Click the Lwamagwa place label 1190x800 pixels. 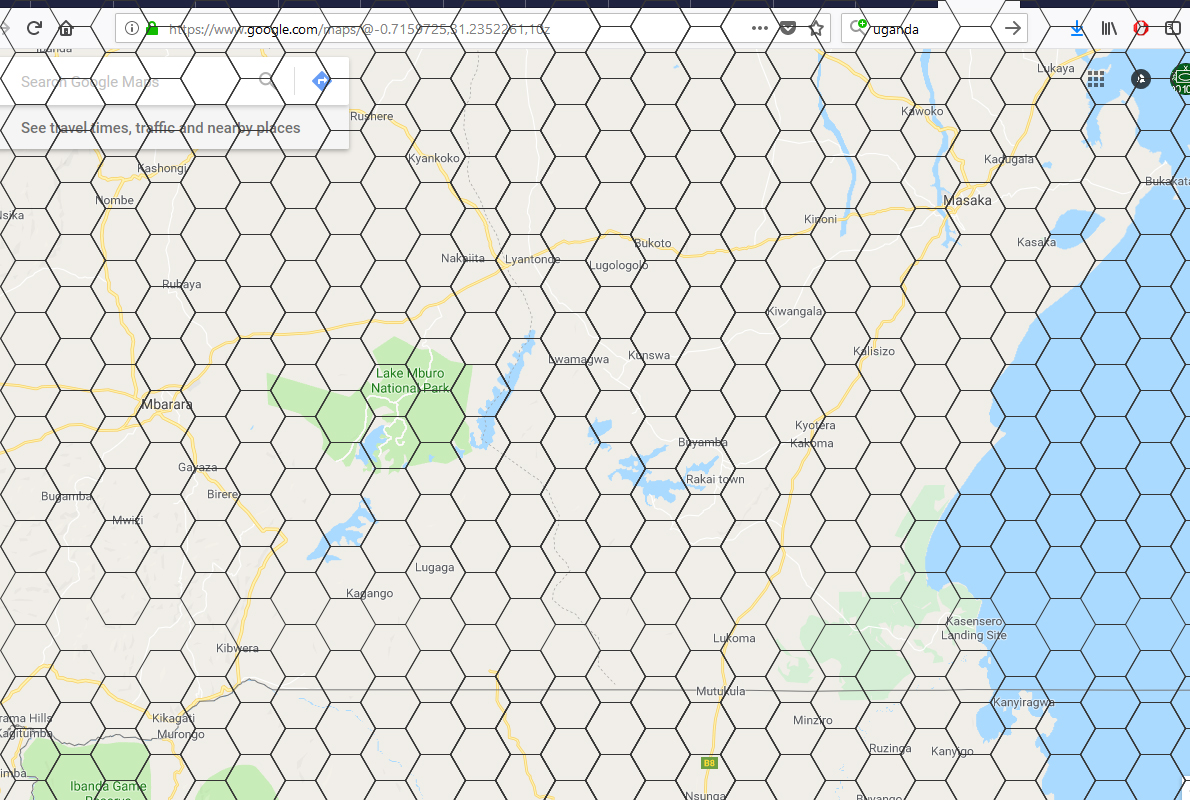578,359
